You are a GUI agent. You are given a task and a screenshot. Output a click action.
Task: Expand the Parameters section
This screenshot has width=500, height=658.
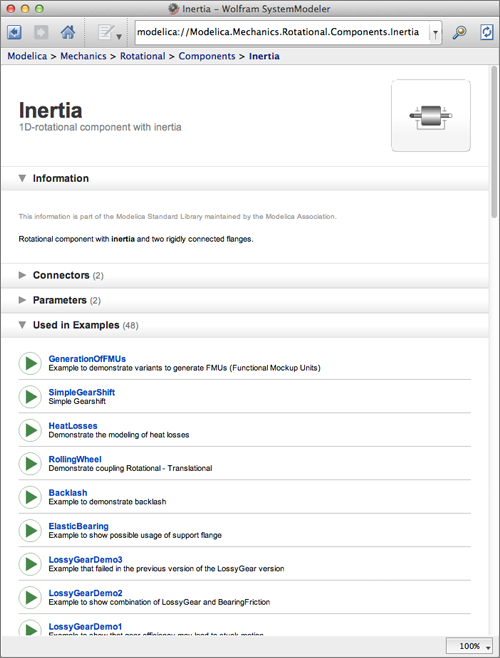pos(22,300)
